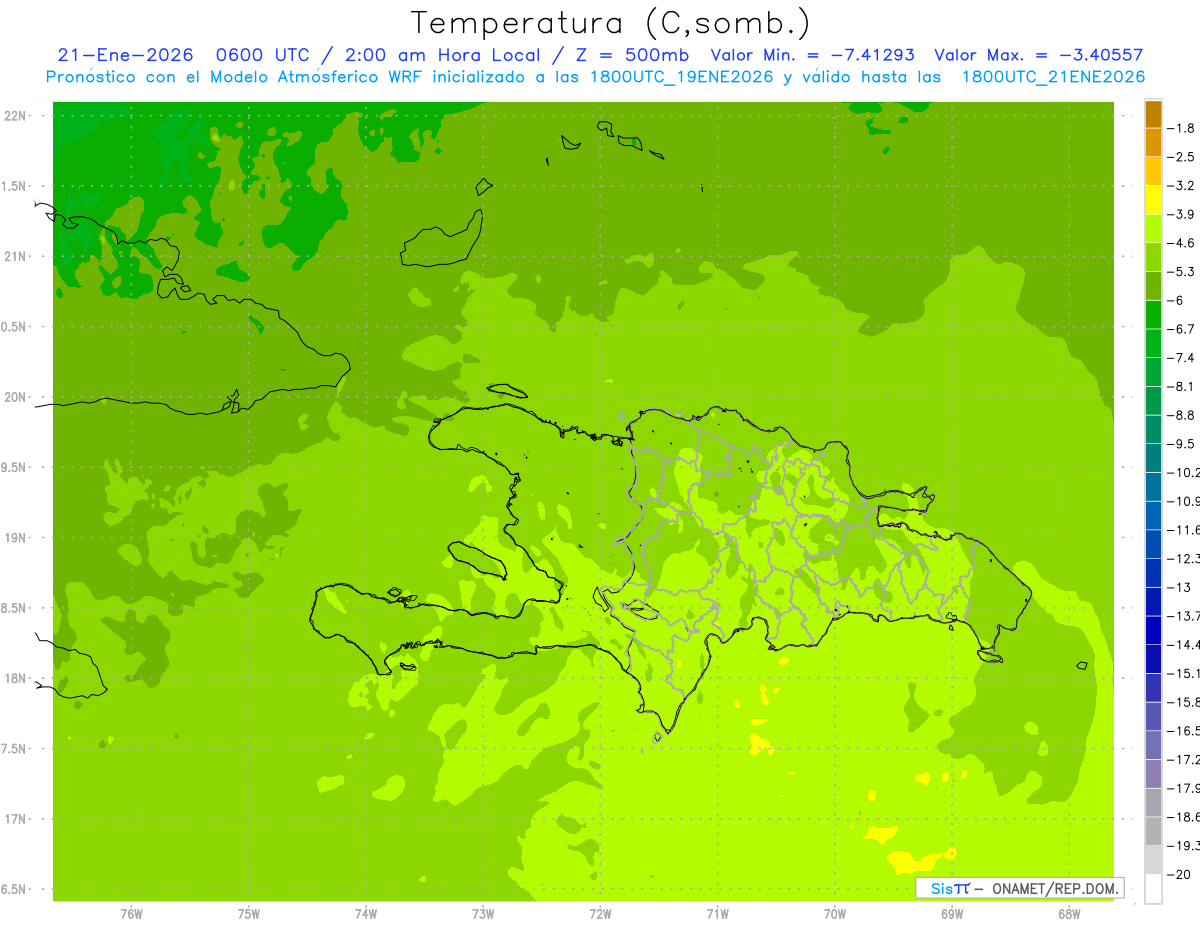The image size is (1200, 927).
Task: Click the "75W" longitude axis label
Action: (249, 914)
